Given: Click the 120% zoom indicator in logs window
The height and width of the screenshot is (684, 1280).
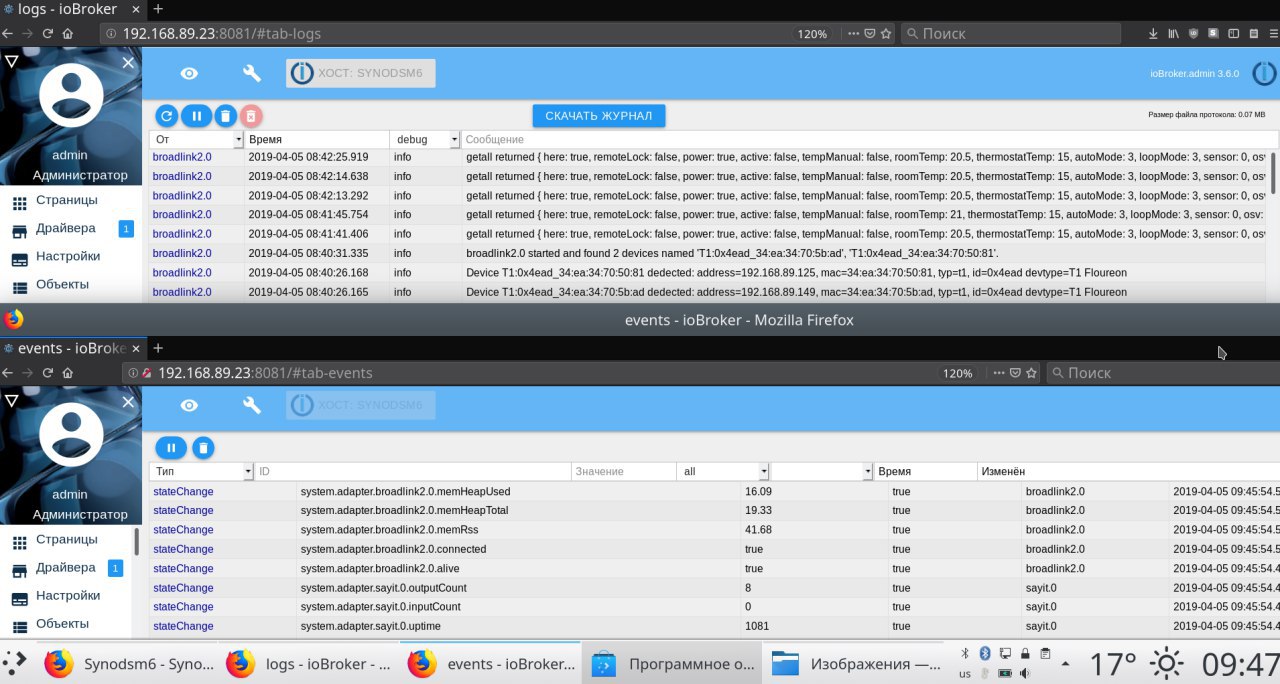Looking at the screenshot, I should 812,33.
